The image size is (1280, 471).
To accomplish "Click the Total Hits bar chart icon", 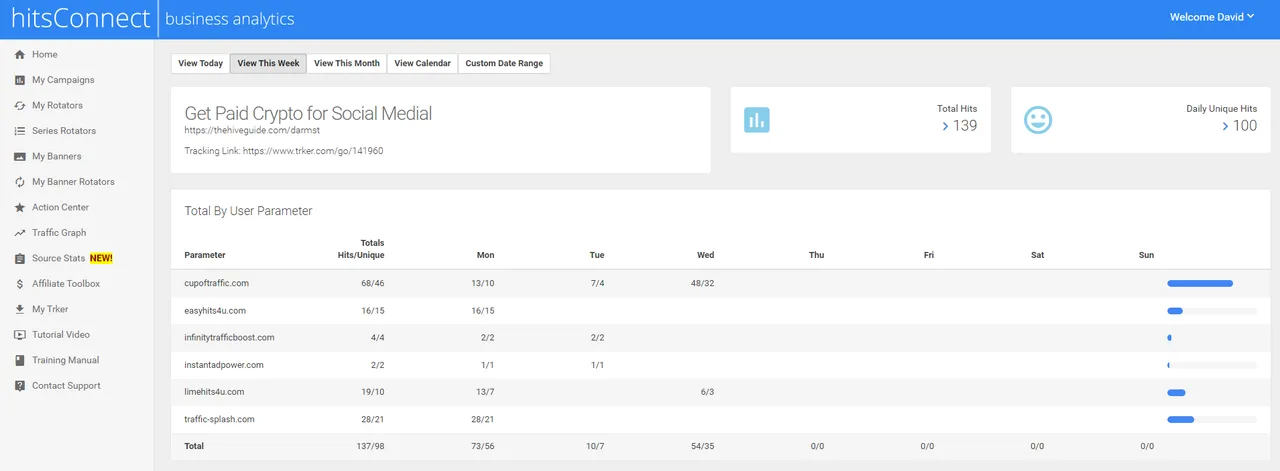I will 757,120.
